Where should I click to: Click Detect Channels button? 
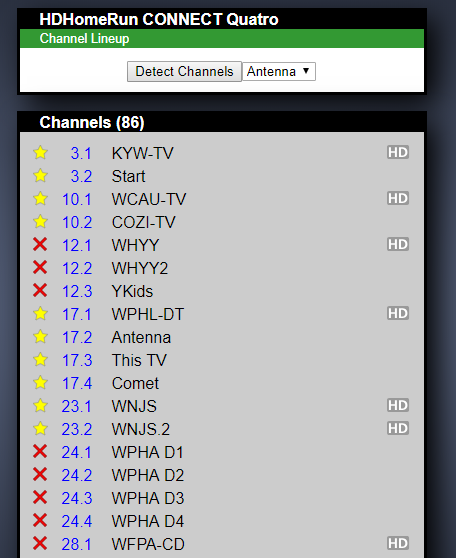(184, 72)
